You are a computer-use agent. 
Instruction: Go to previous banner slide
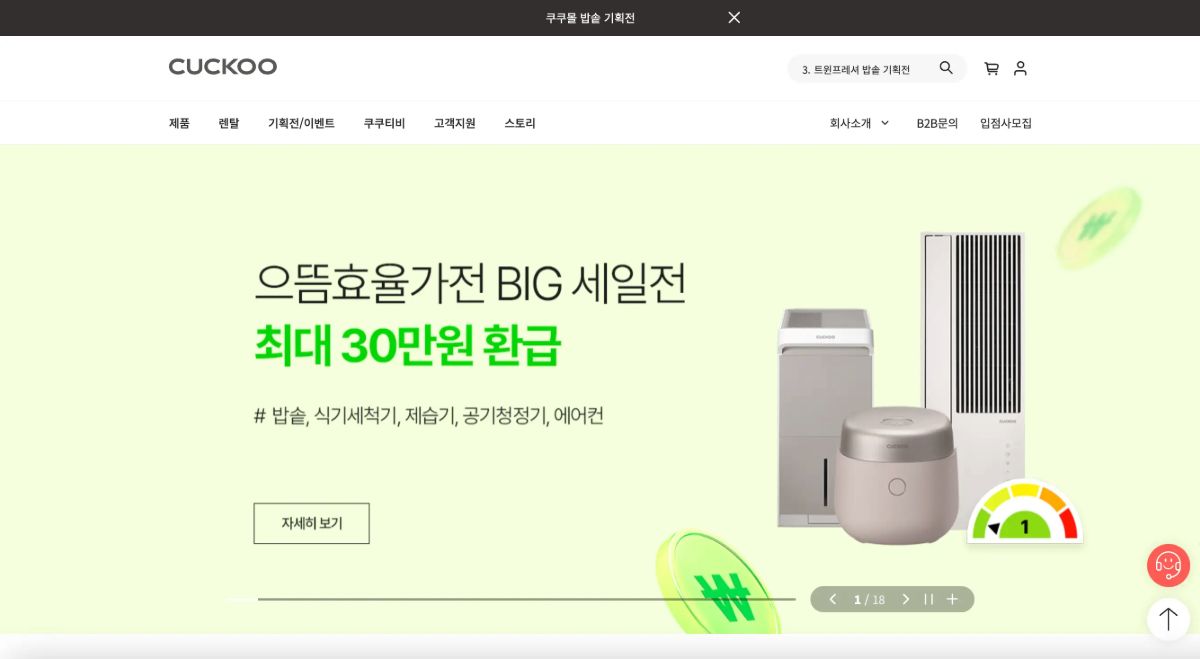pos(832,599)
